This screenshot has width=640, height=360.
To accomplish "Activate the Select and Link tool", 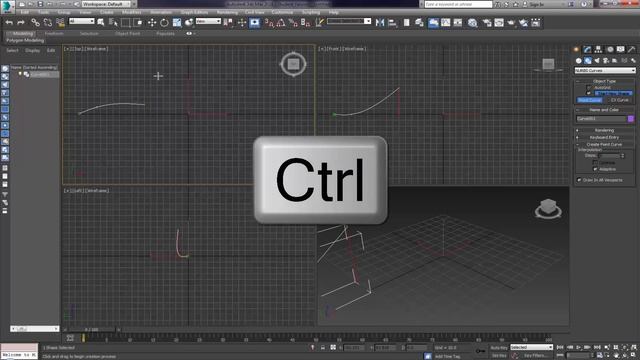I will [x=36, y=22].
